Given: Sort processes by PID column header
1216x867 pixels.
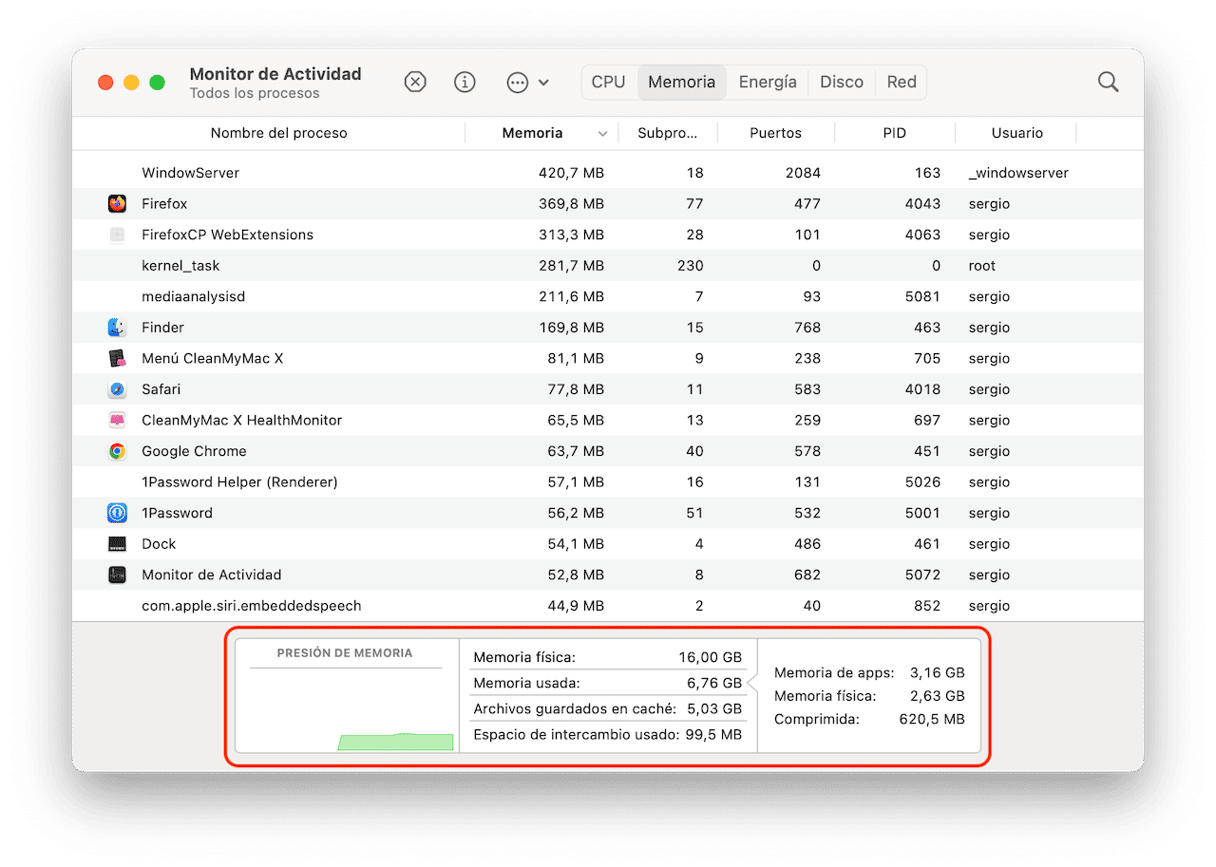Looking at the screenshot, I should (x=894, y=133).
